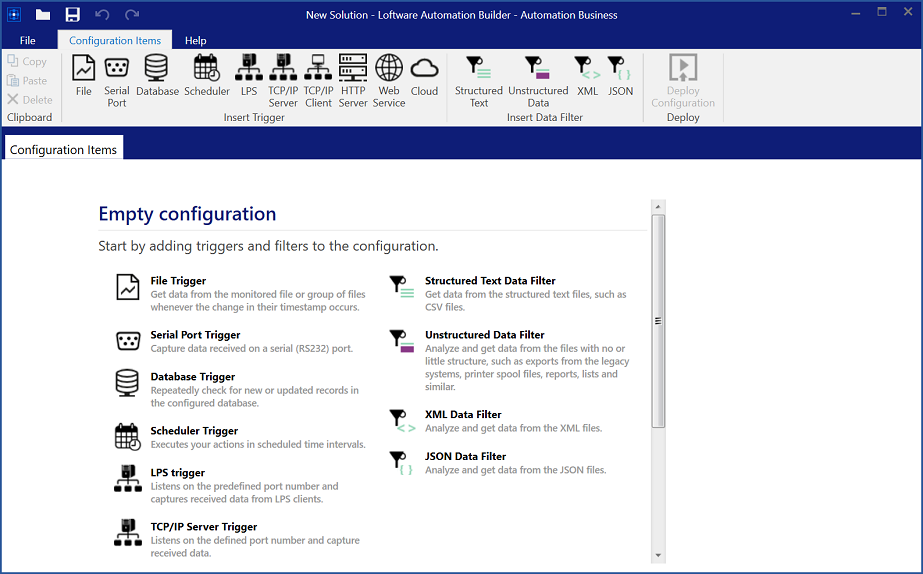This screenshot has width=923, height=574.
Task: Add a TCP/IP Client trigger
Action: pyautogui.click(x=318, y=80)
